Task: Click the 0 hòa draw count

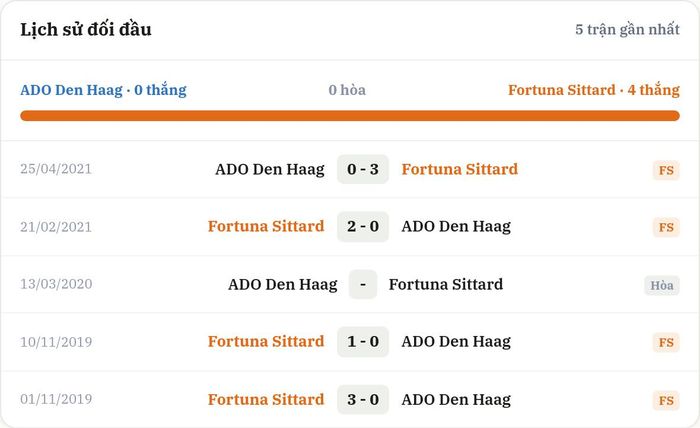Action: click(347, 90)
